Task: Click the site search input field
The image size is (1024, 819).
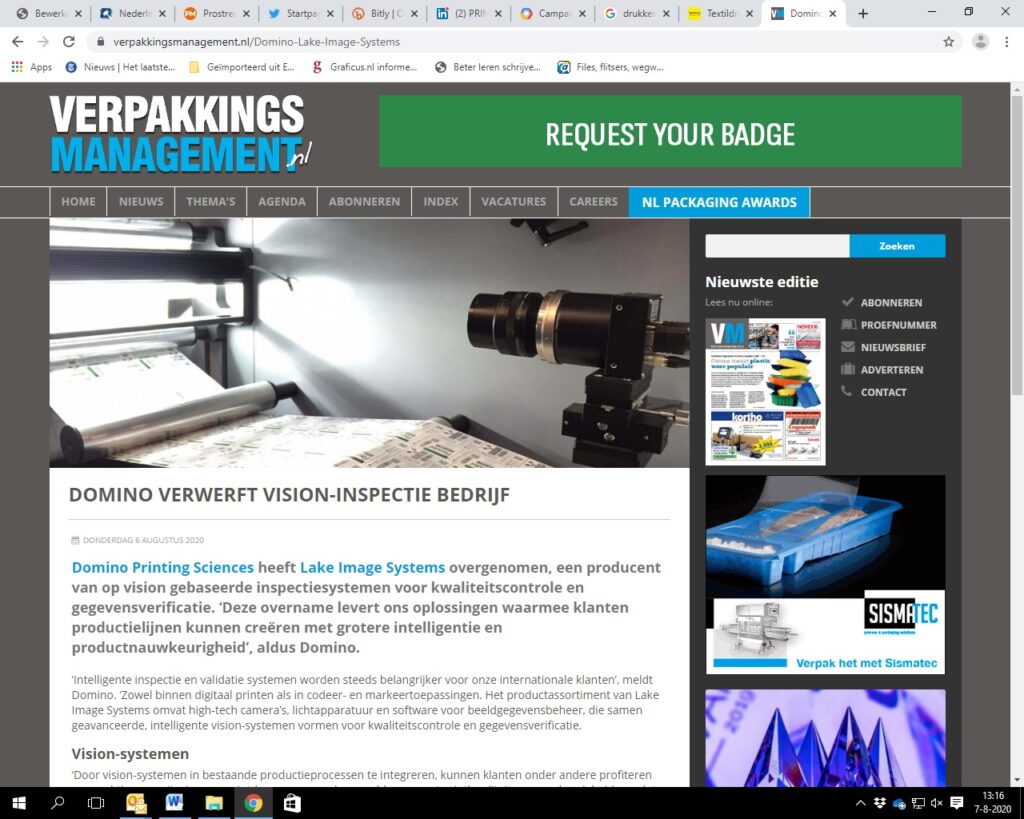Action: click(777, 246)
